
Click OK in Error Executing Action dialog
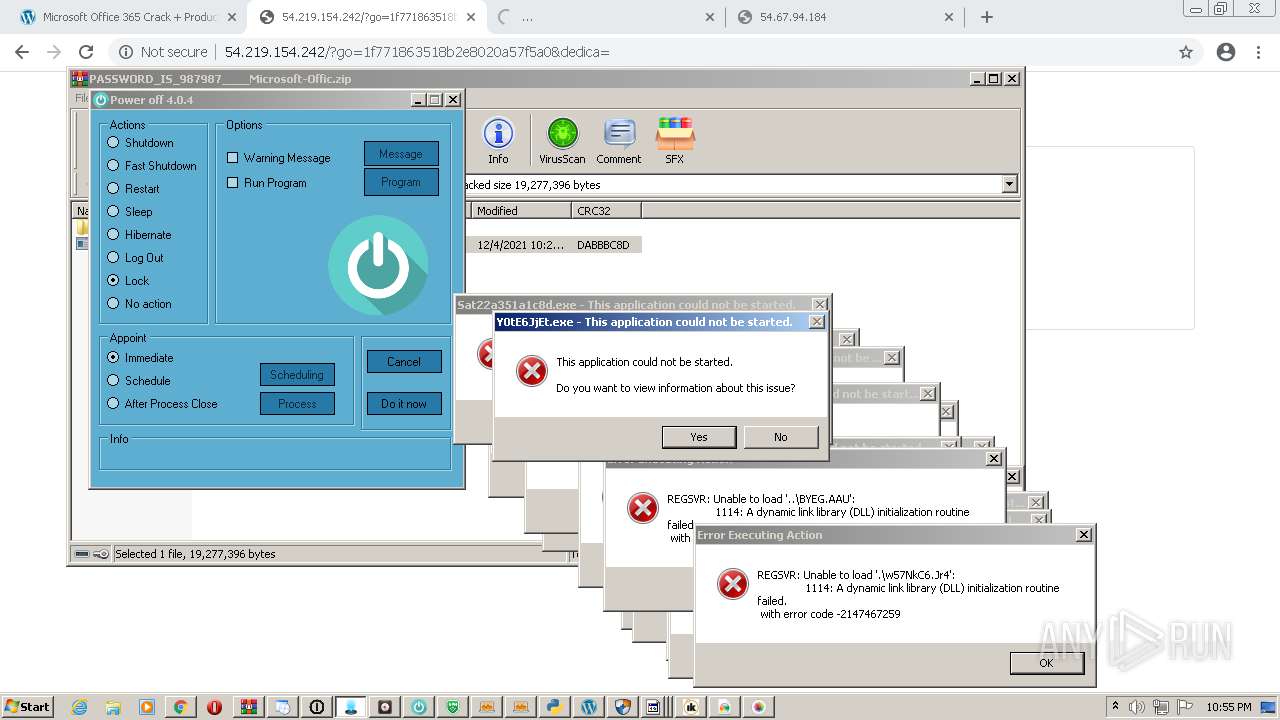[x=1046, y=663]
